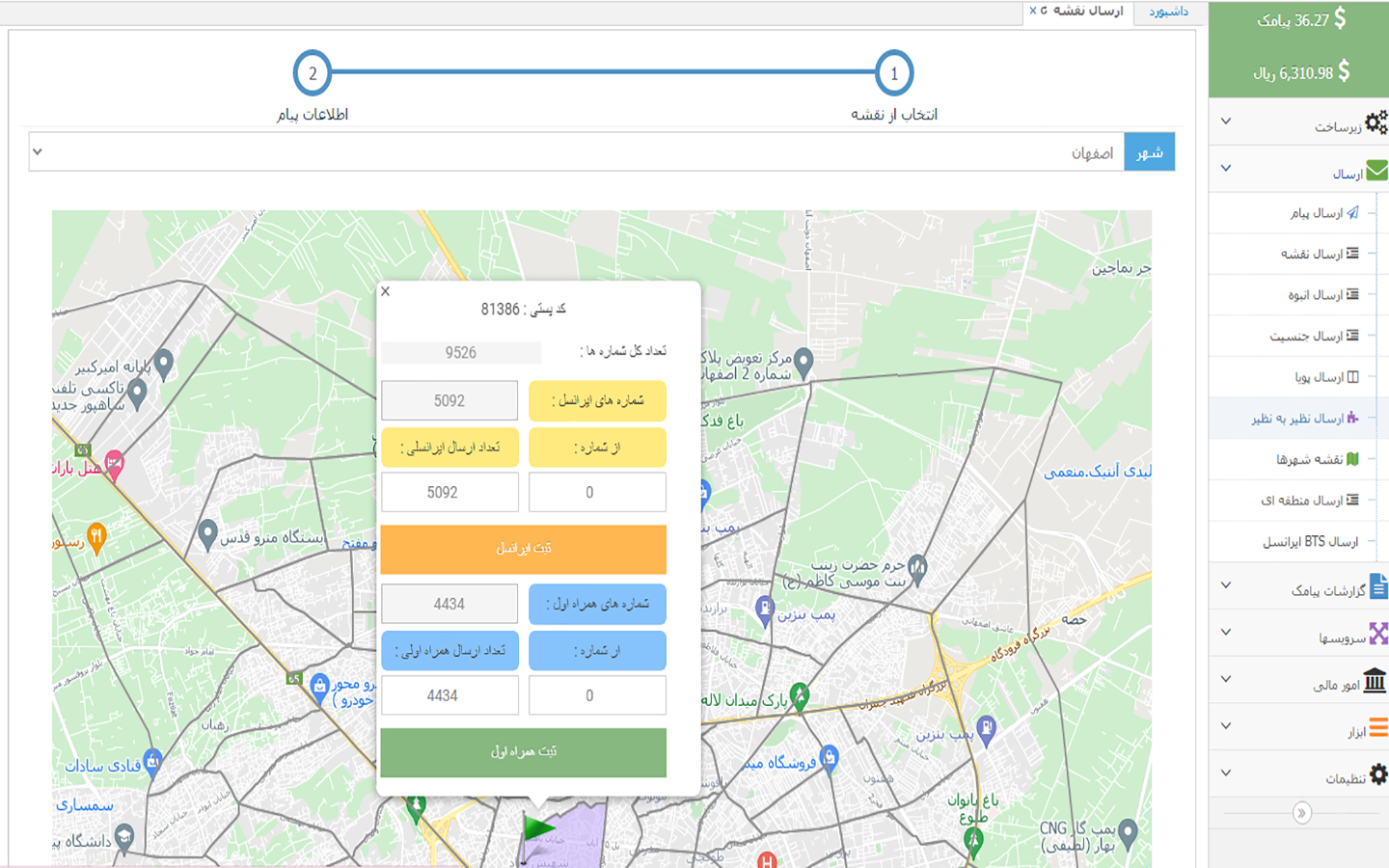Click the کد پستی : 81386 popup heading

(524, 309)
